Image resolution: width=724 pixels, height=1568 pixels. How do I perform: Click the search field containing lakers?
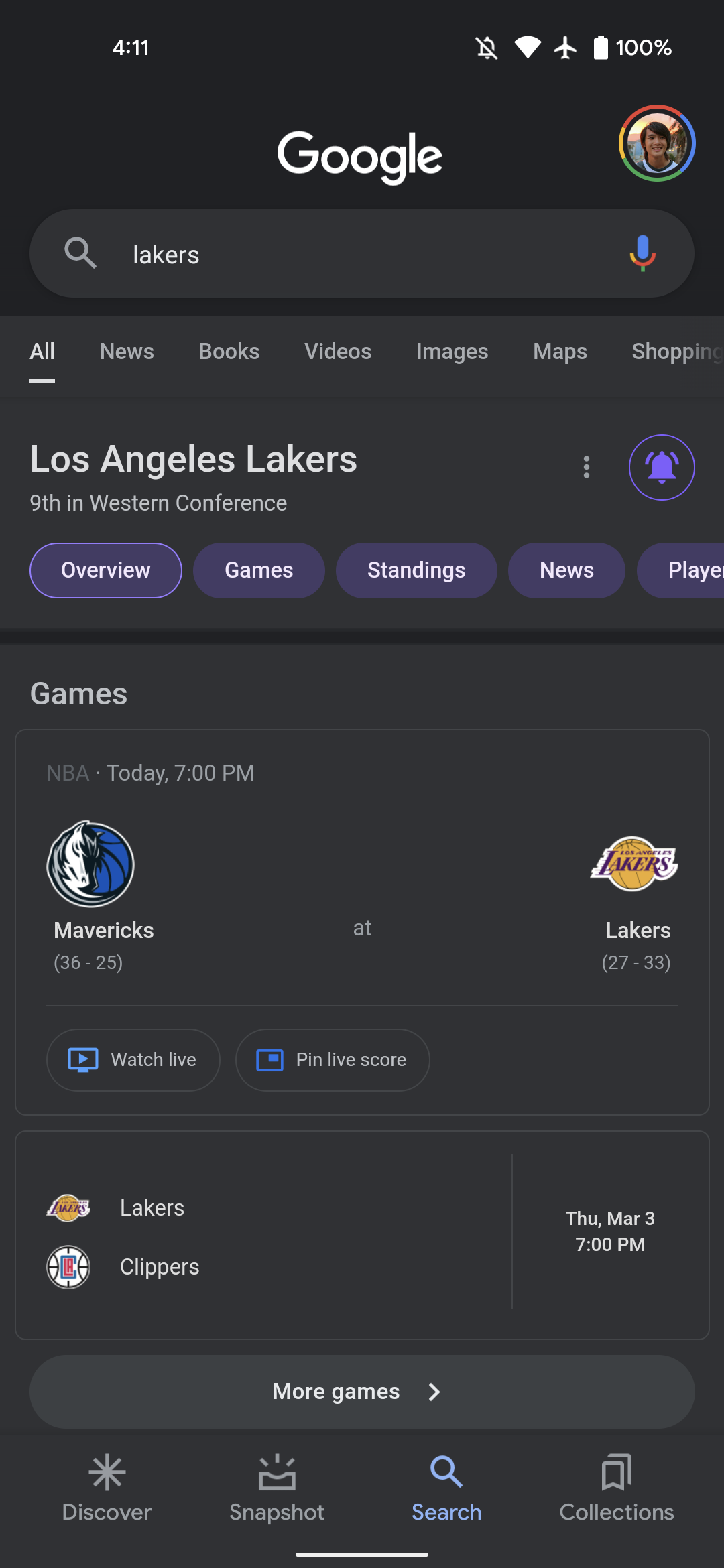(362, 255)
